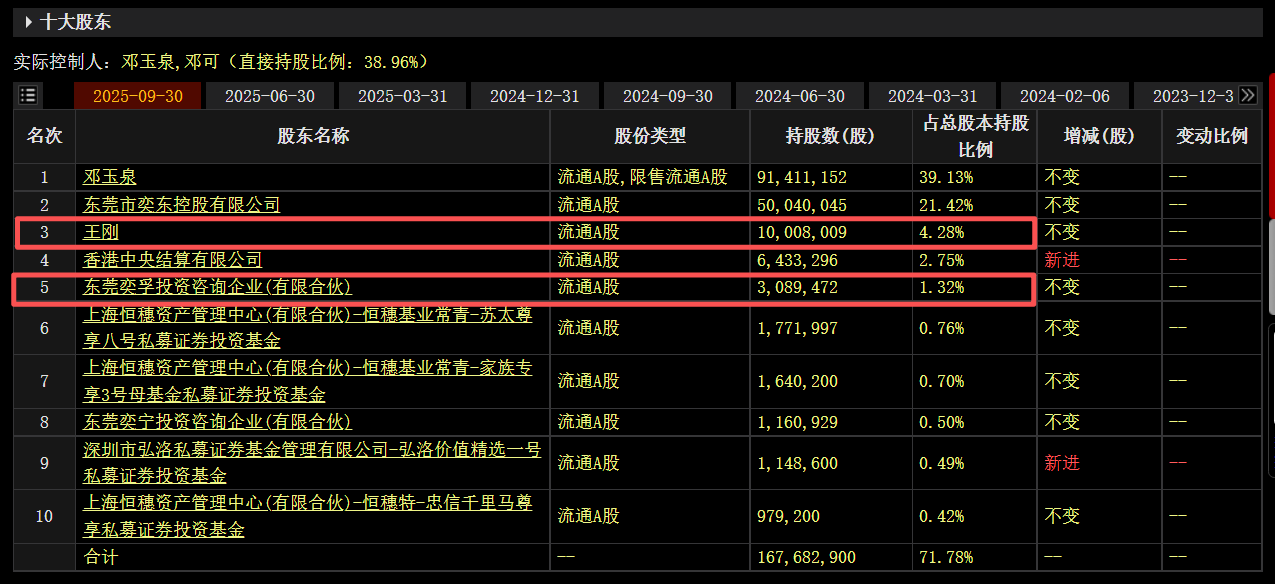The image size is (1275, 584).
Task: Open shareholder link 邓玉泉
Action: point(110,178)
